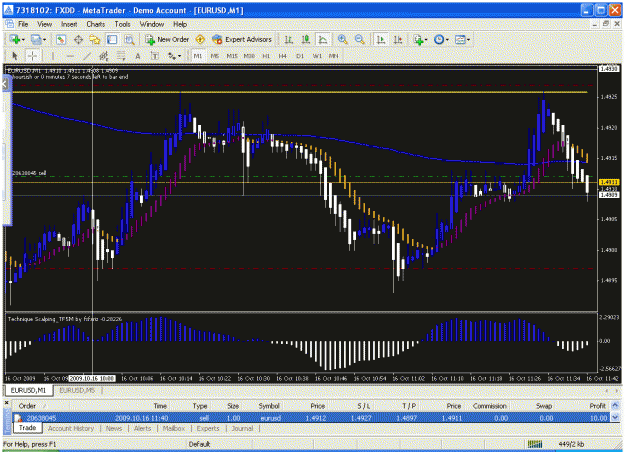Switch to the EURUSD,M5 chart tab
Viewport: 625px width, 452px height.
(x=77, y=390)
